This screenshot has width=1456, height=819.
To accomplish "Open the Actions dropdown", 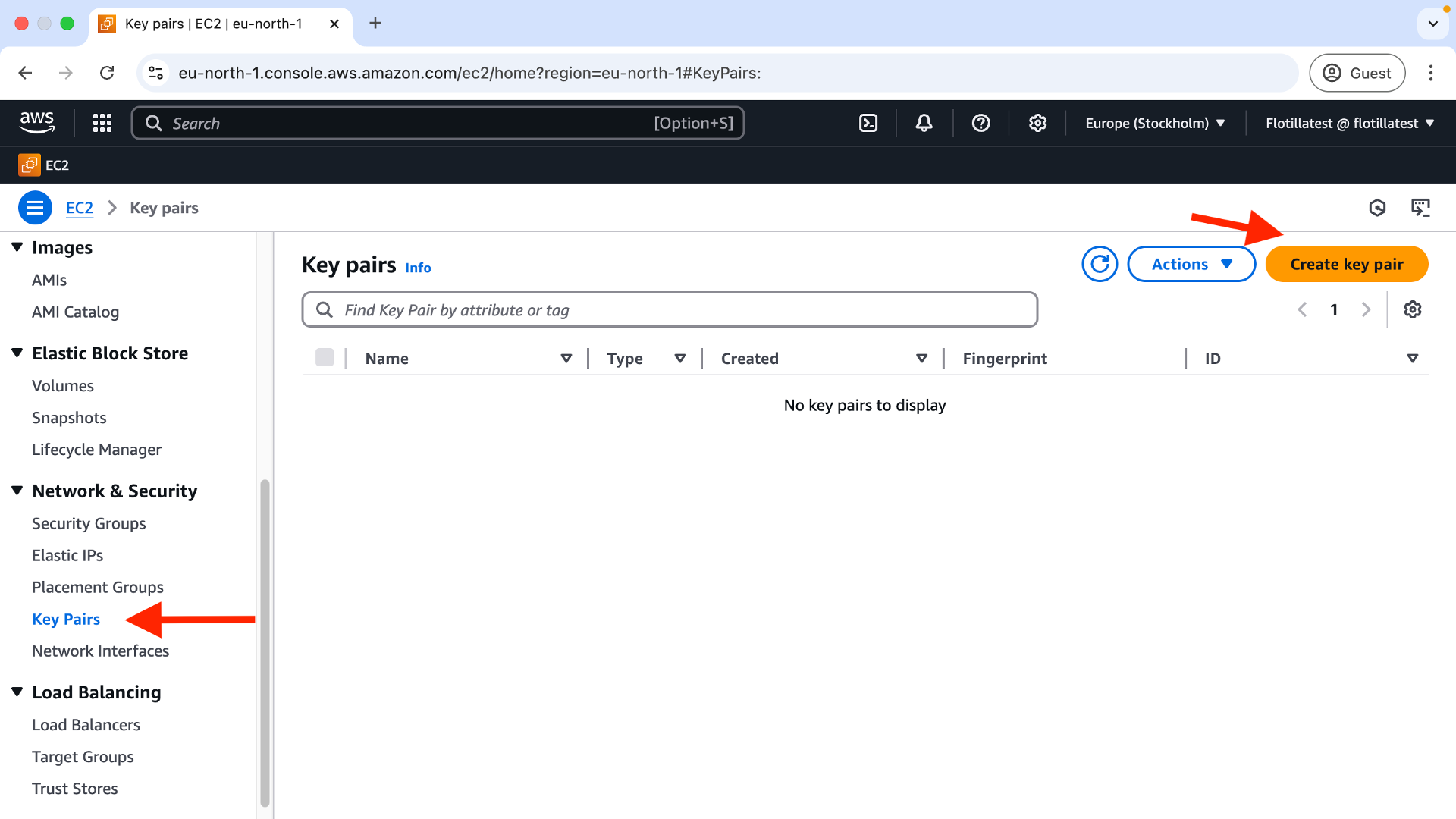I will (x=1191, y=264).
